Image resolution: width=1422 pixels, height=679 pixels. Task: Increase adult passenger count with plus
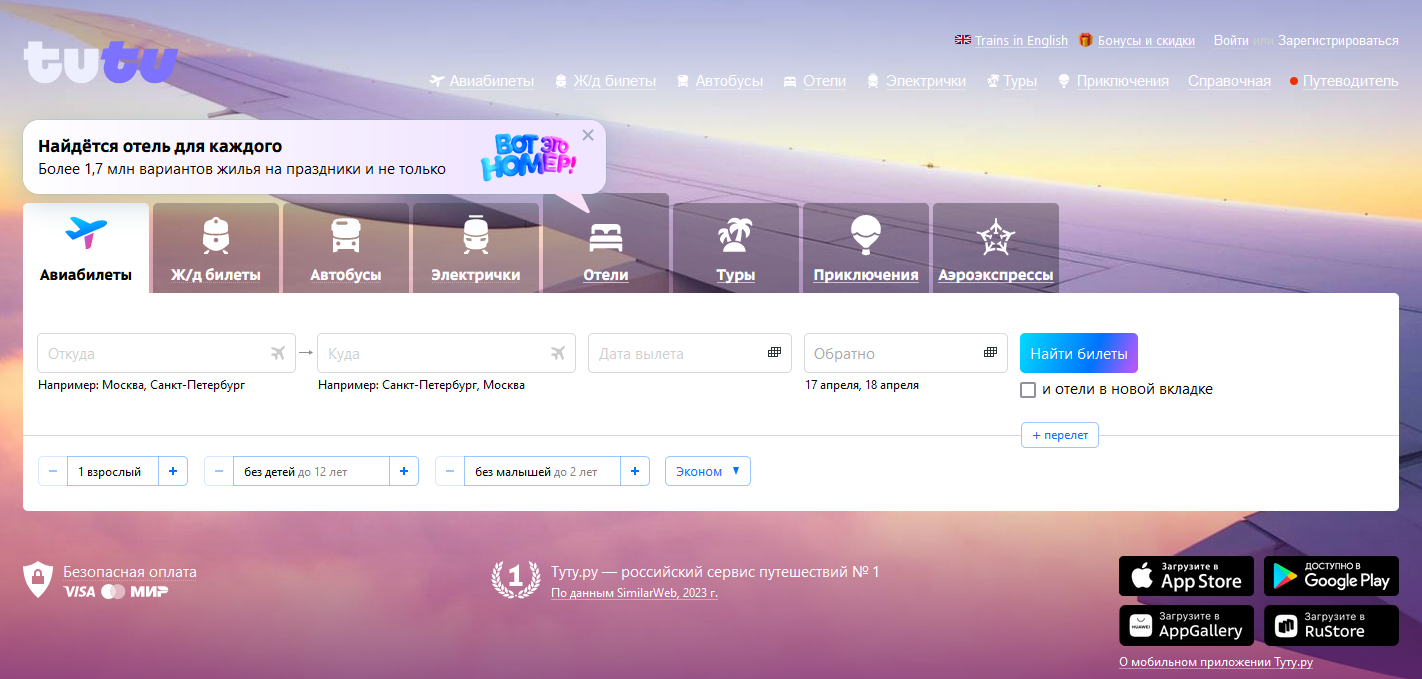(x=172, y=471)
